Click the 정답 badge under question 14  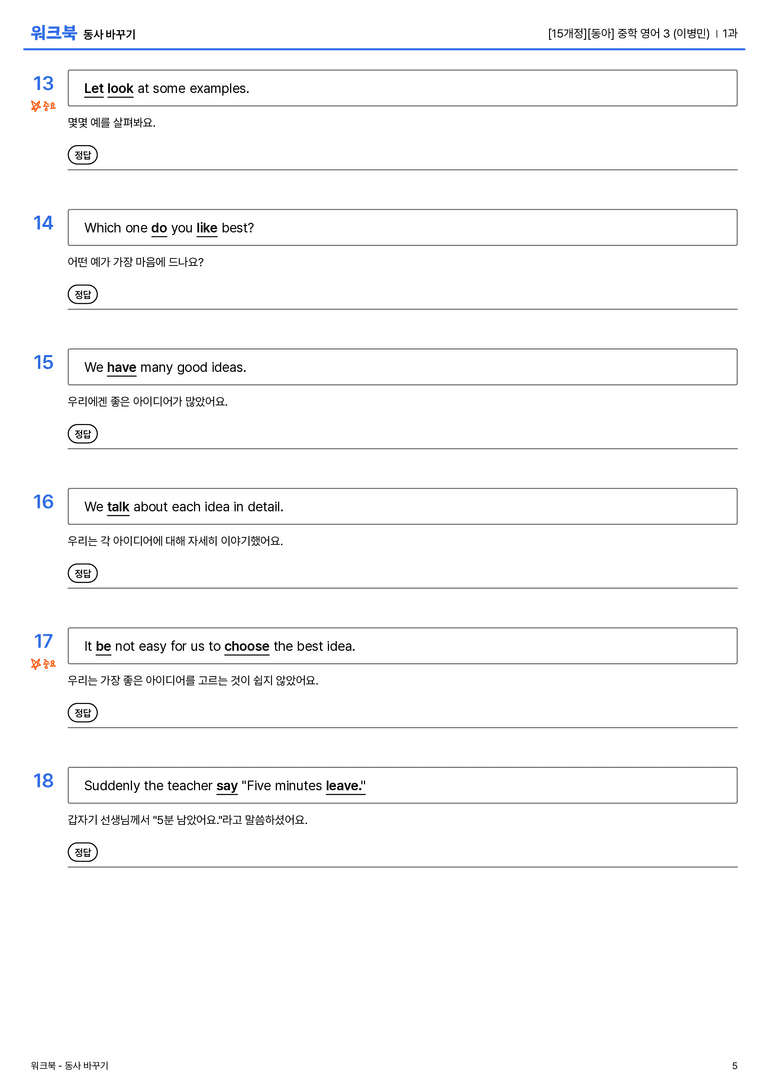pyautogui.click(x=82, y=294)
